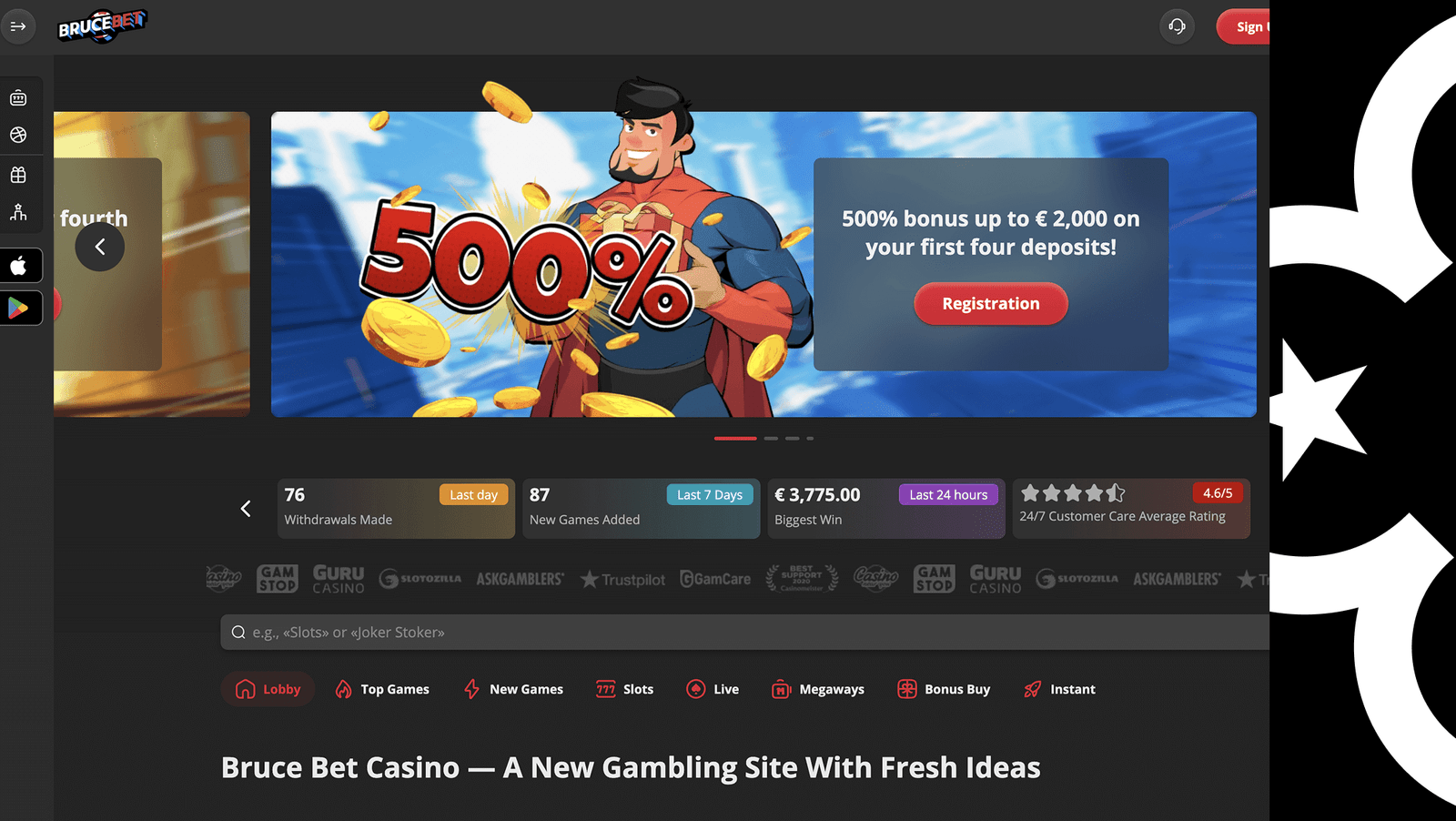Open the casino slot machine sidebar icon

pyautogui.click(x=18, y=97)
